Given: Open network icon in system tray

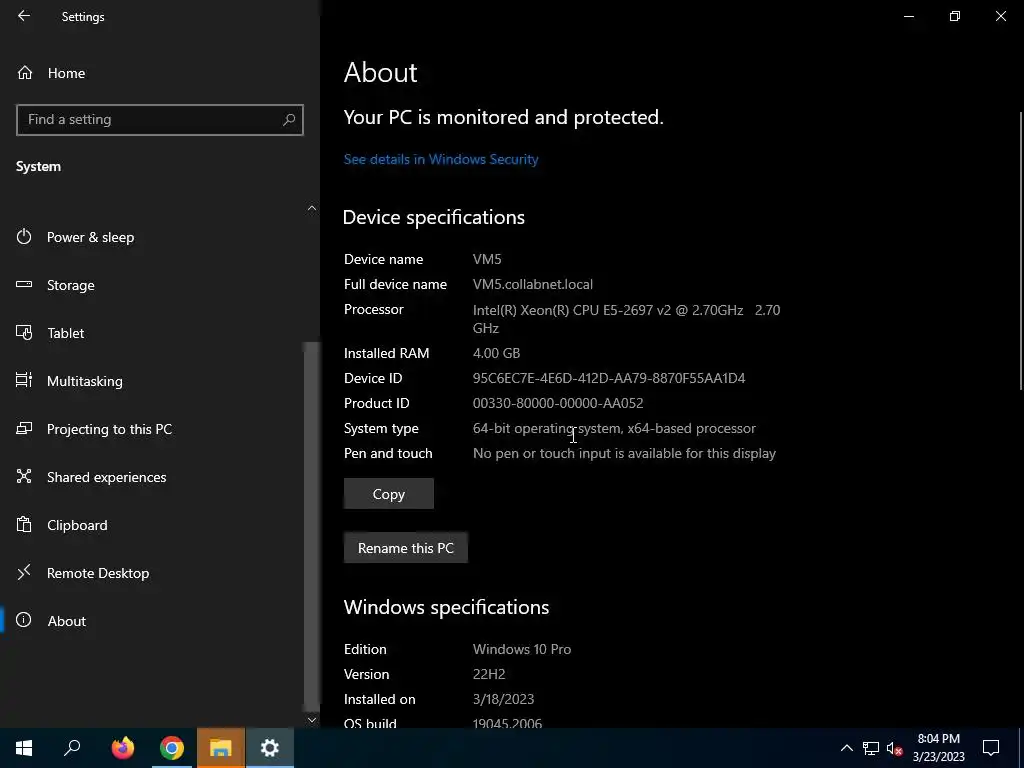Looking at the screenshot, I should (871, 748).
